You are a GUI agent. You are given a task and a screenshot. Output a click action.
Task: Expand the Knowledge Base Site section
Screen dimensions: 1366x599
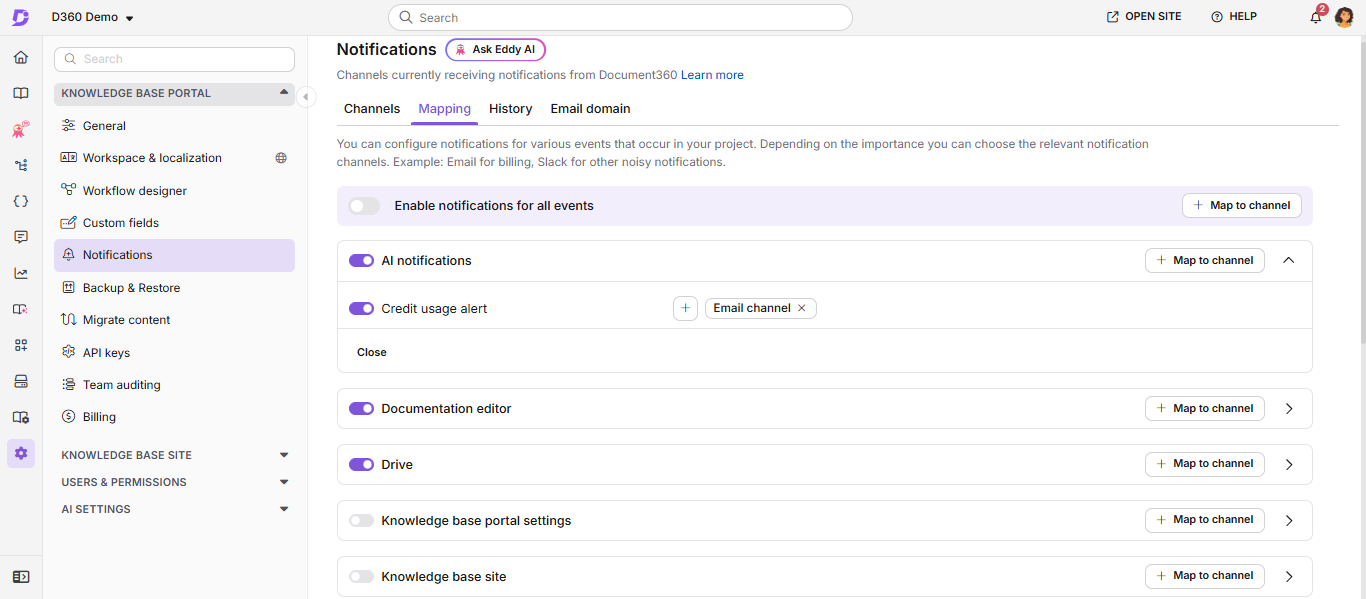(x=284, y=455)
